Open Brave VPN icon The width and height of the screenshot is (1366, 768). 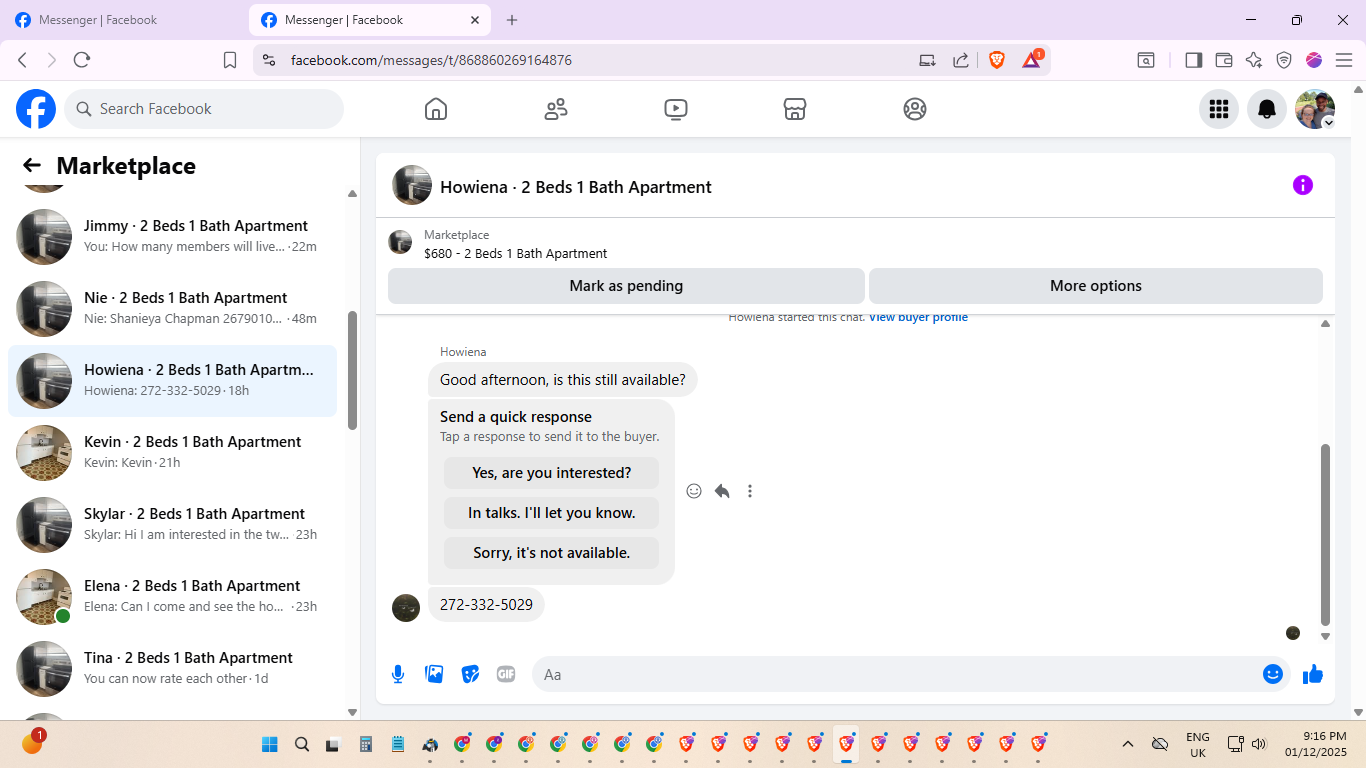pyautogui.click(x=1284, y=60)
